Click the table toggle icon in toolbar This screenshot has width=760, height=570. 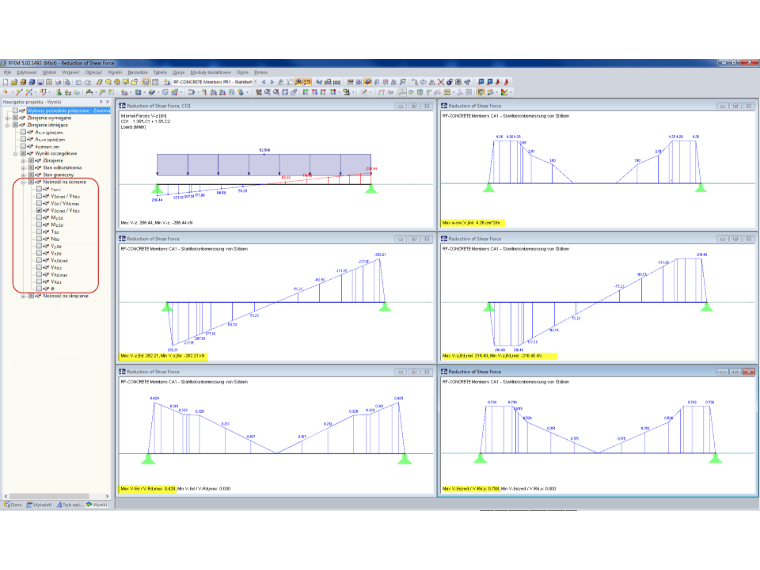pyautogui.click(x=155, y=82)
